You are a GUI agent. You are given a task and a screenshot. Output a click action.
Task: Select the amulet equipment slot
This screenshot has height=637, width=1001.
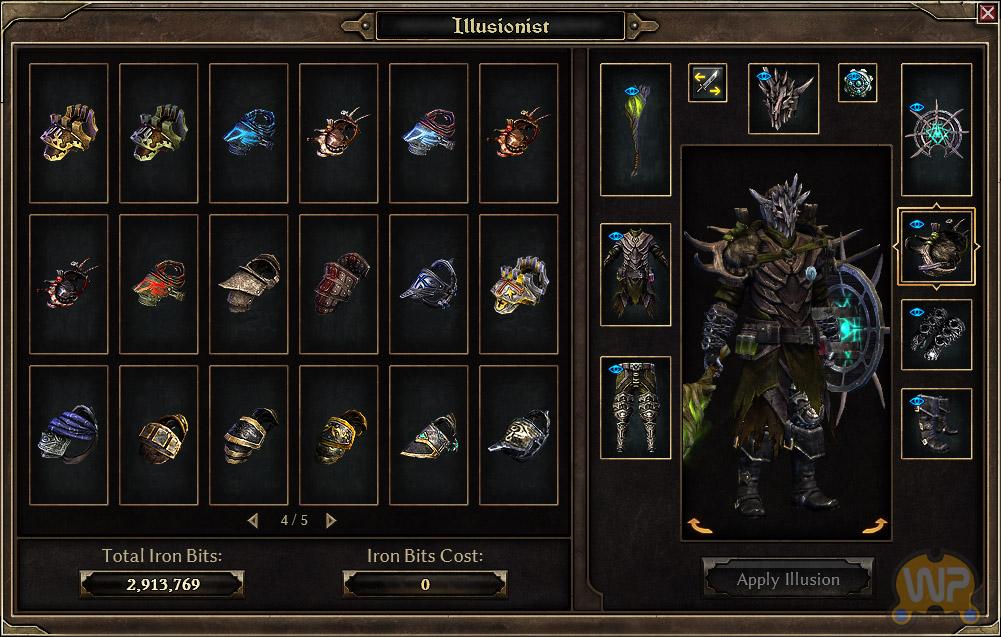(x=857, y=82)
